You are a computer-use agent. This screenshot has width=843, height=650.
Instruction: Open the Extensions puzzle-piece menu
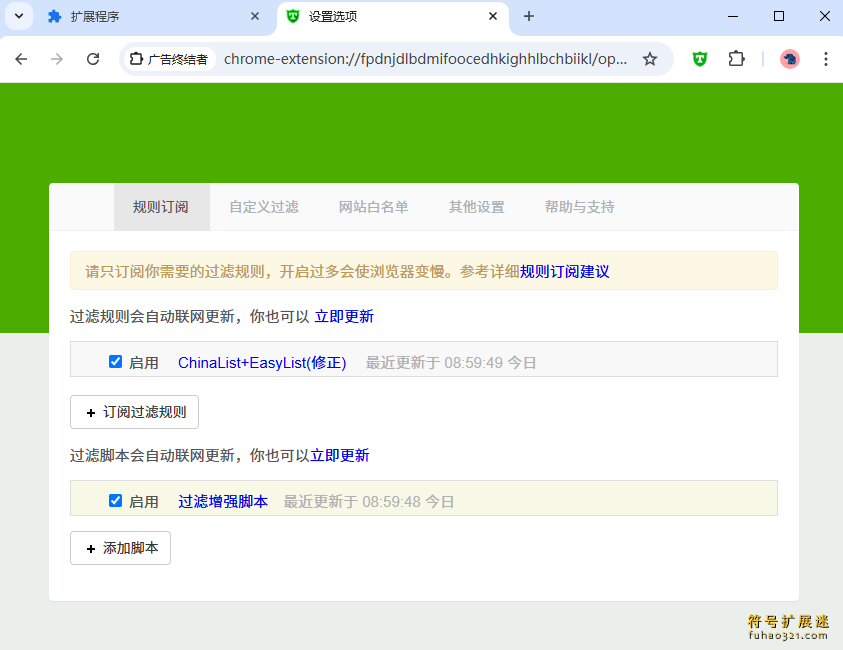coord(736,59)
